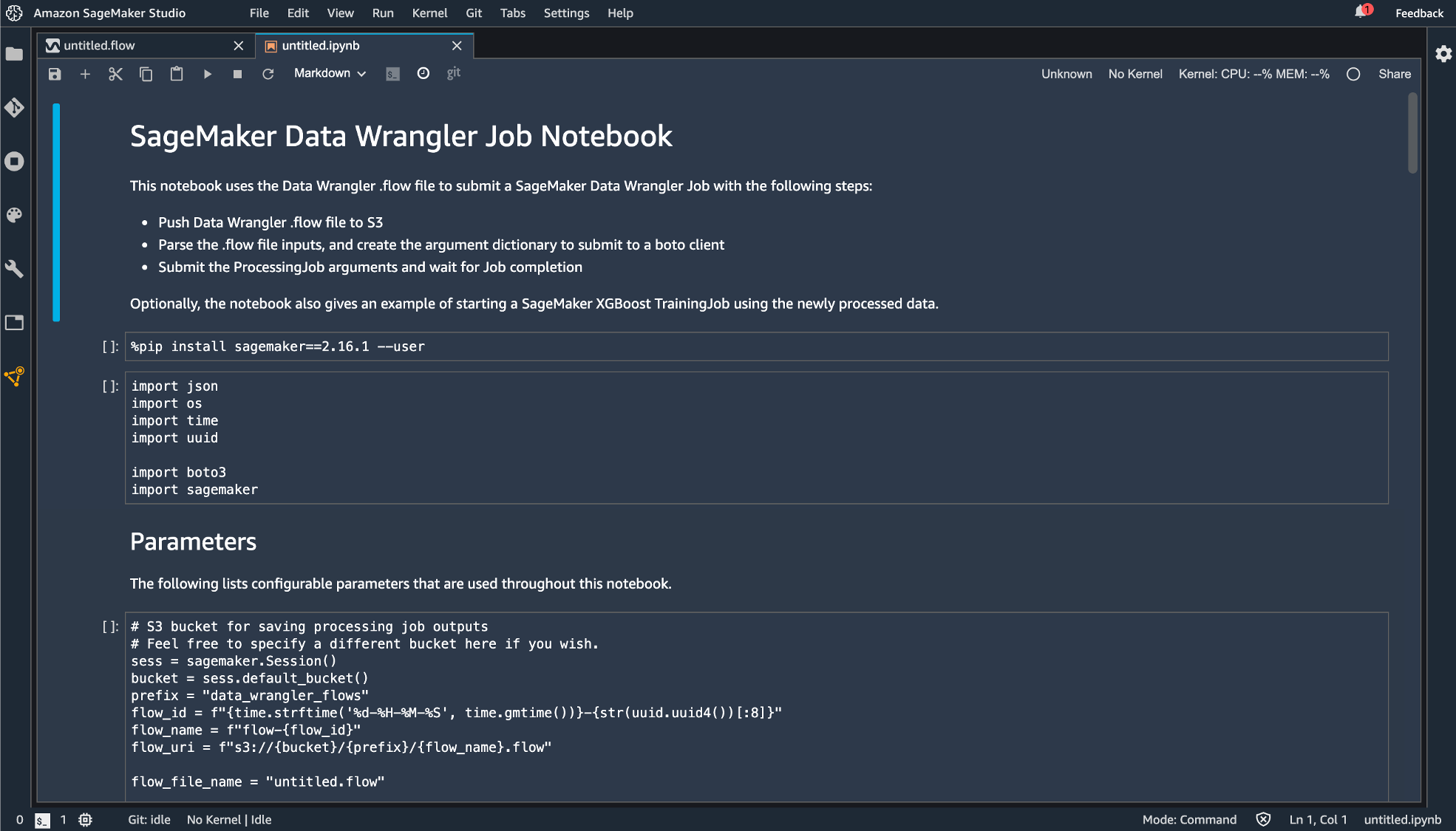This screenshot has width=1456, height=831.
Task: Restart the kernel with refresh icon
Action: (268, 74)
